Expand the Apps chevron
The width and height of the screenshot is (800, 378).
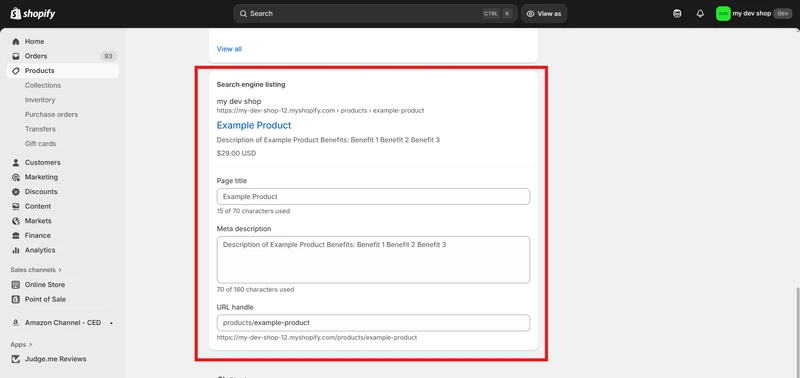tap(30, 345)
